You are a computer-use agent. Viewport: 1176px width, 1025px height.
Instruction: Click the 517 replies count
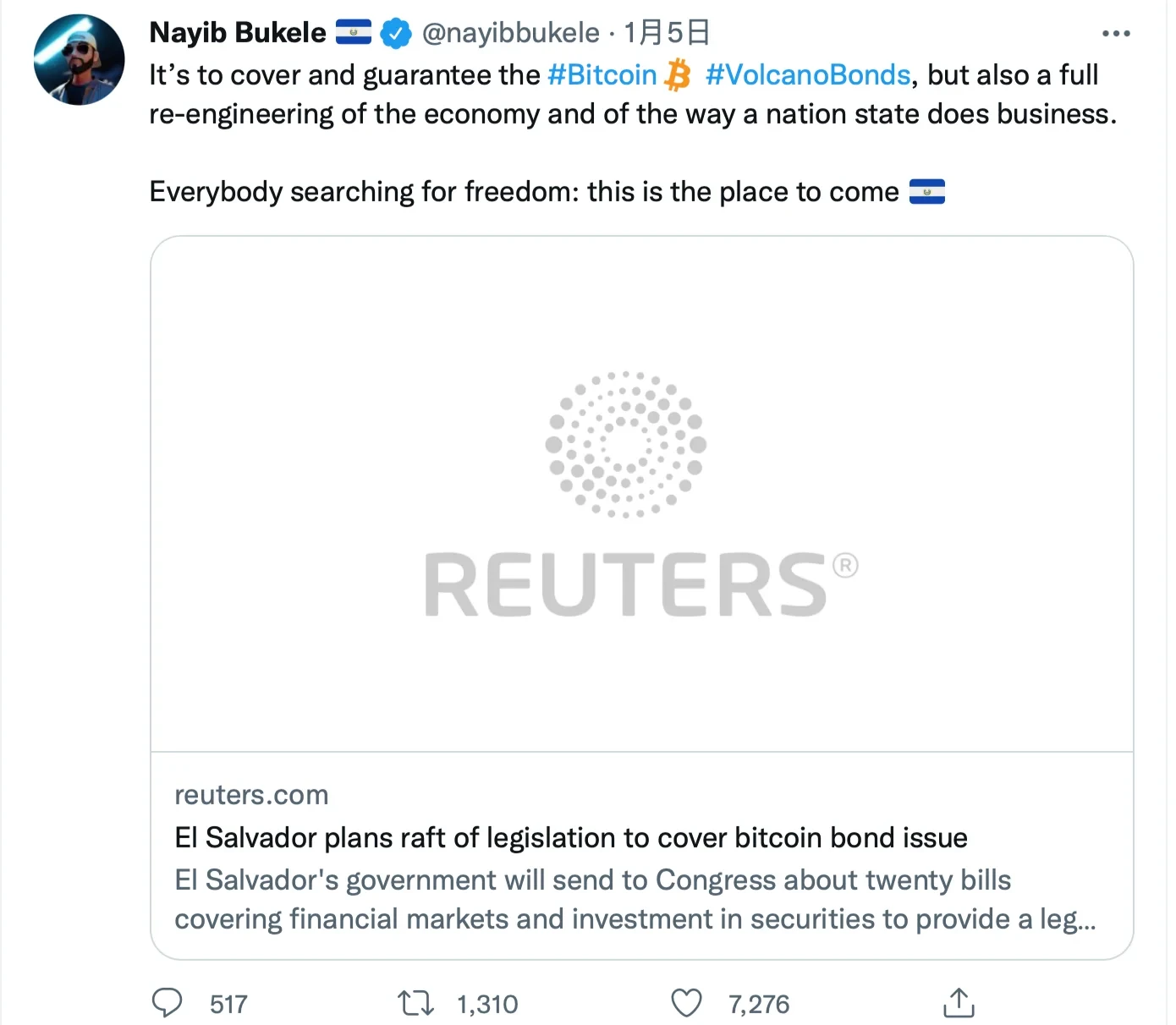[x=228, y=1005]
